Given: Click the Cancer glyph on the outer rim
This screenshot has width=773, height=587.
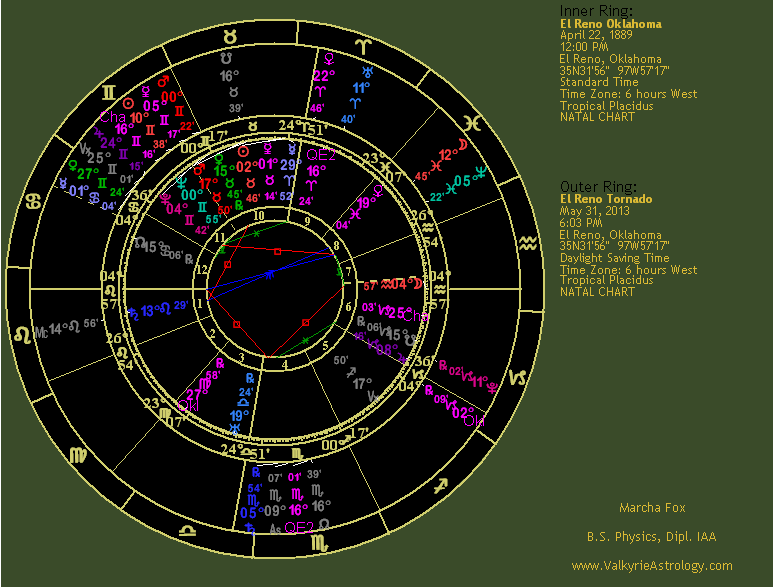Looking at the screenshot, I should [31, 201].
